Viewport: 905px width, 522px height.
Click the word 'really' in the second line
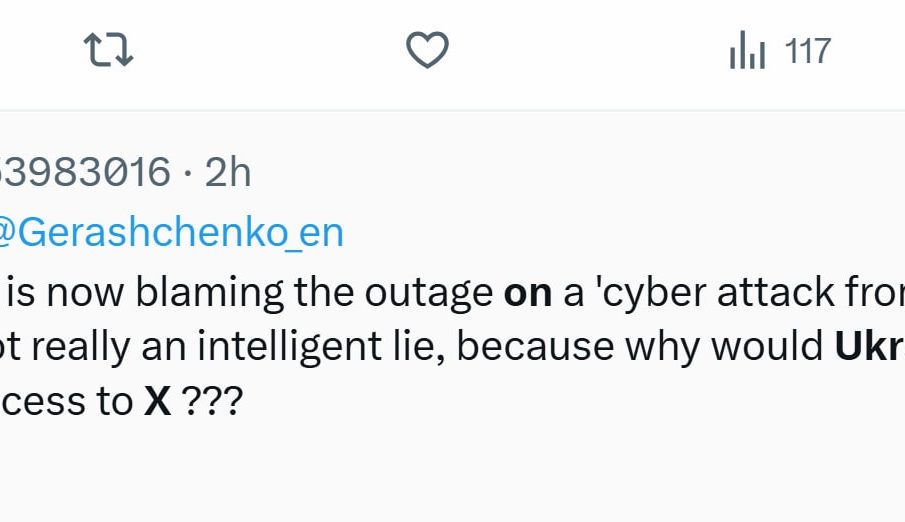coord(80,346)
